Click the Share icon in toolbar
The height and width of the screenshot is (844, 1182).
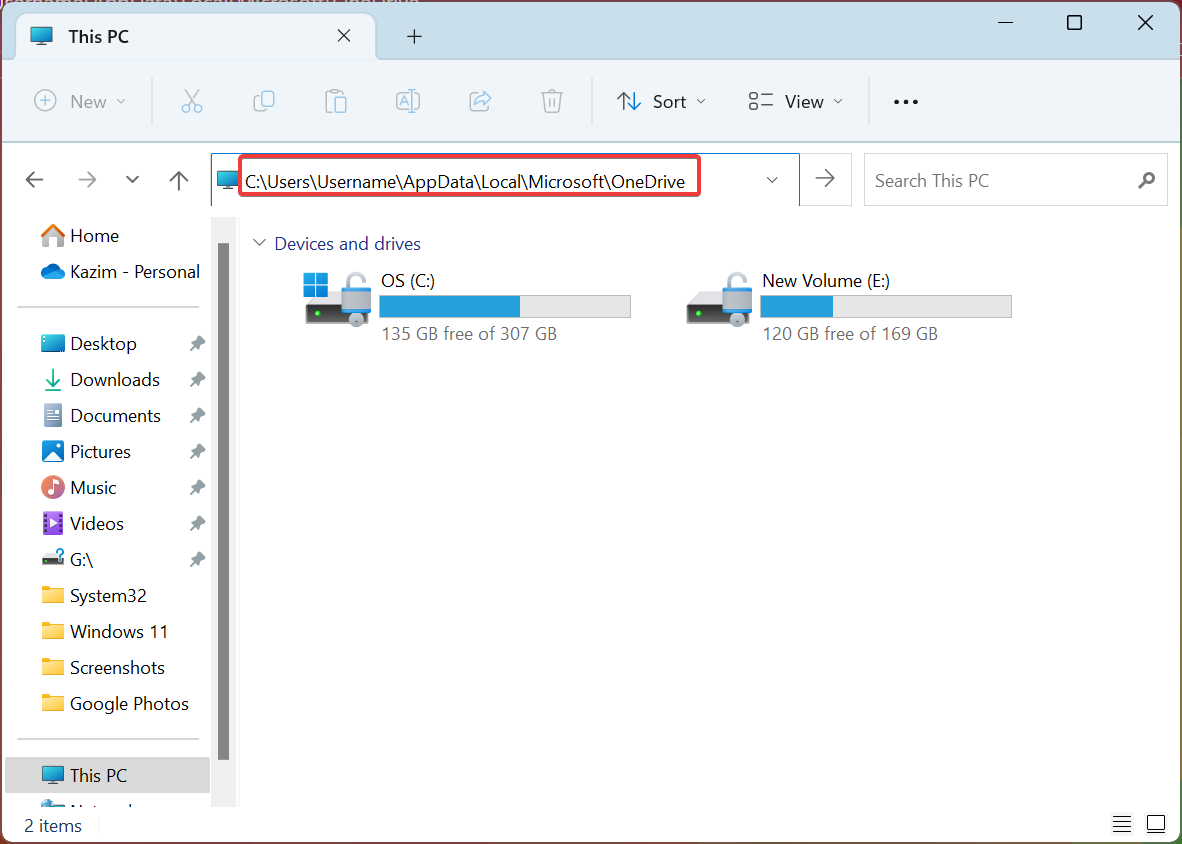[479, 101]
